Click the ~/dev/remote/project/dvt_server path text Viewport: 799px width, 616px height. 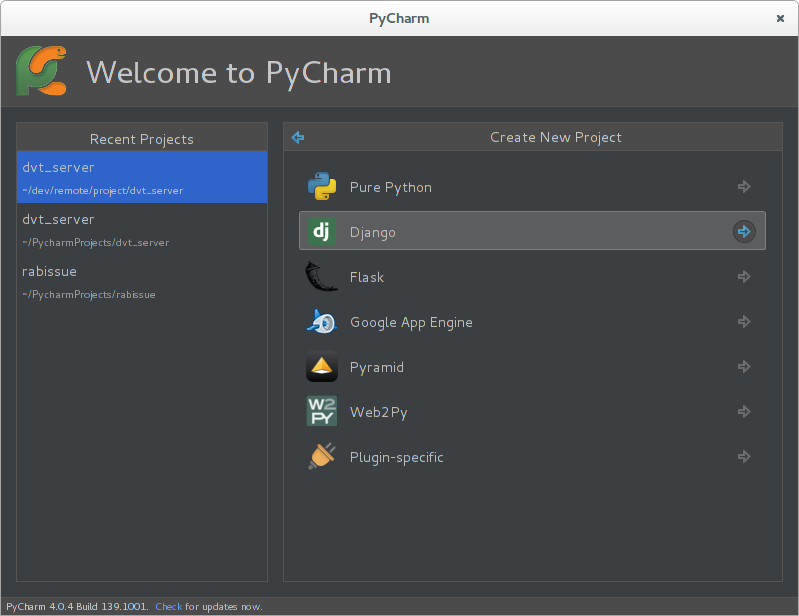(x=102, y=191)
